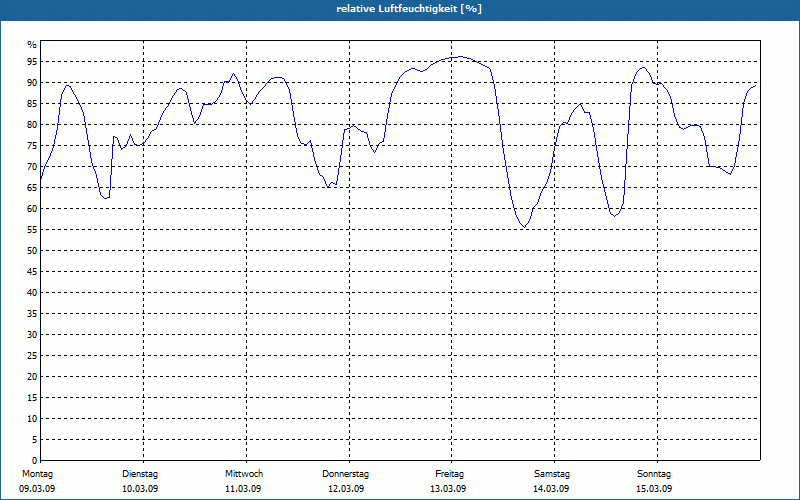This screenshot has height=500, width=800.
Task: Click the 'Dienstag' day label
Action: [x=140, y=474]
